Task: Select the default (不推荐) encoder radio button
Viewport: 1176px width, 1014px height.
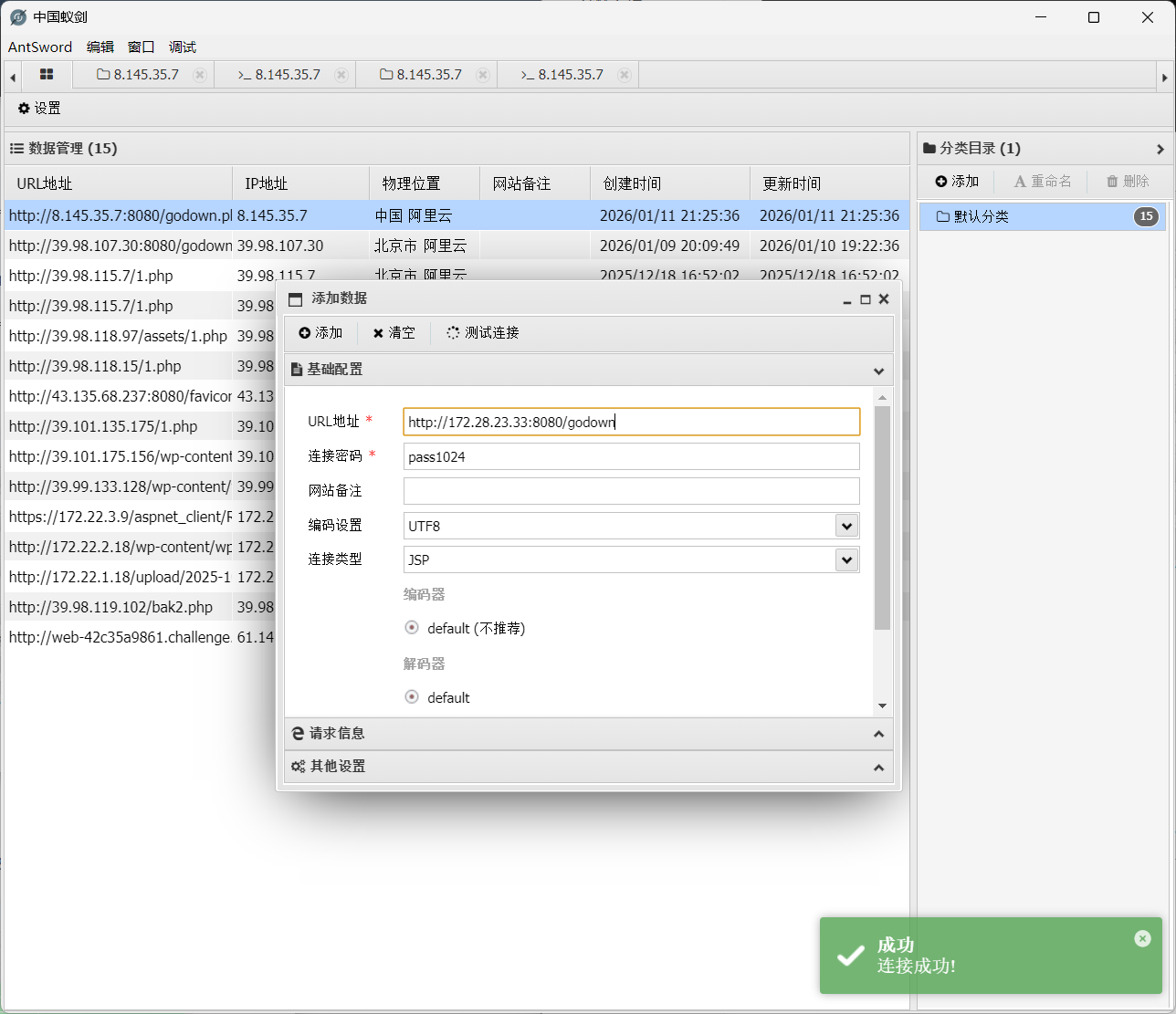Action: point(412,628)
